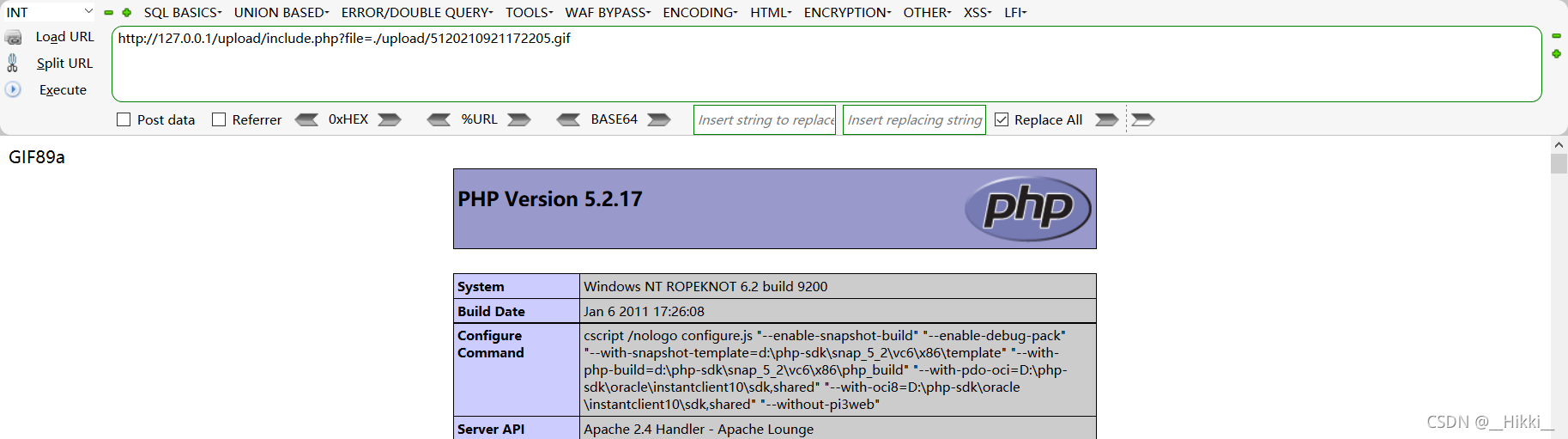Open XSS menu

978,12
